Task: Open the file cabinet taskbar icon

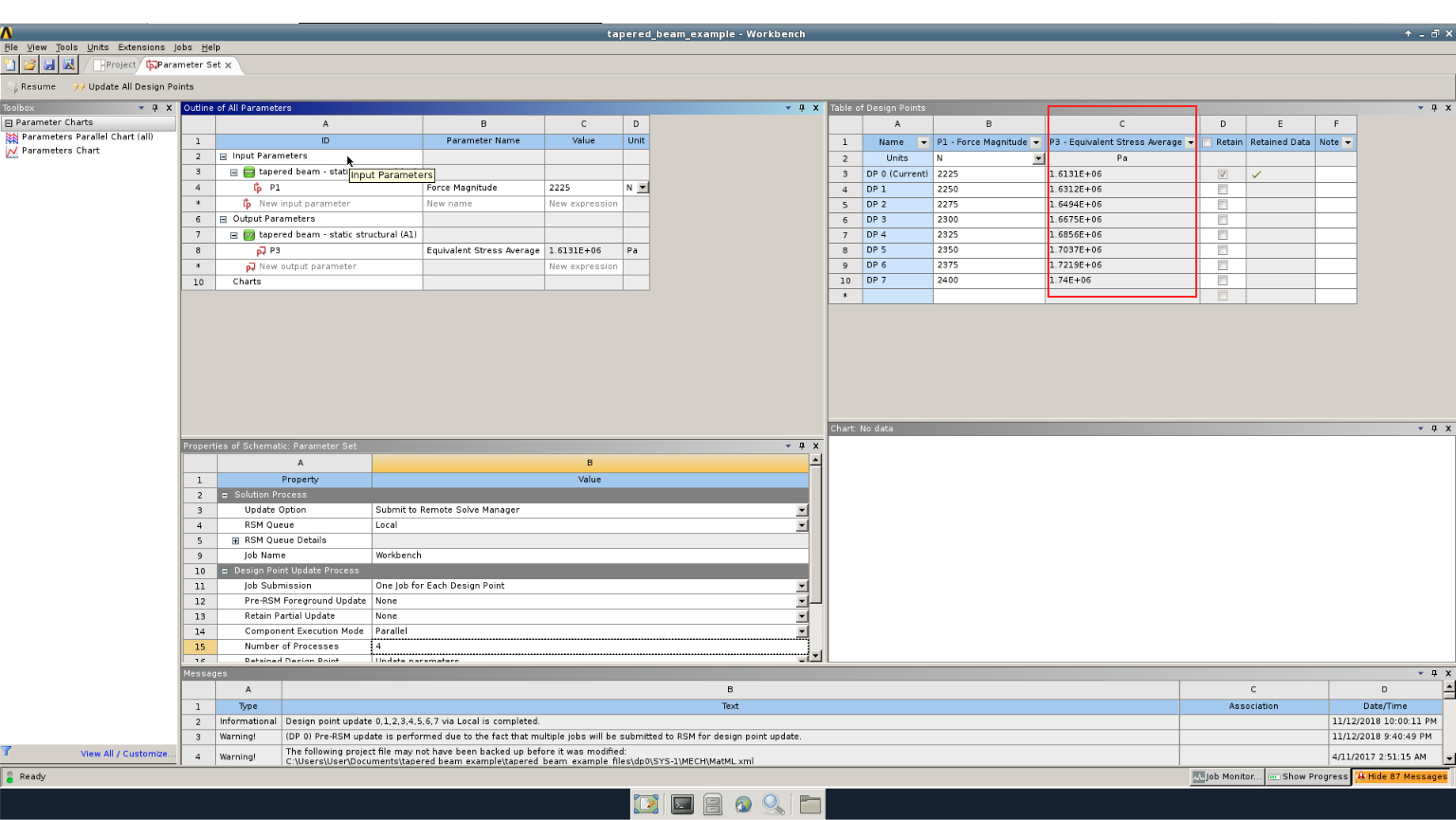Action: coord(713,804)
